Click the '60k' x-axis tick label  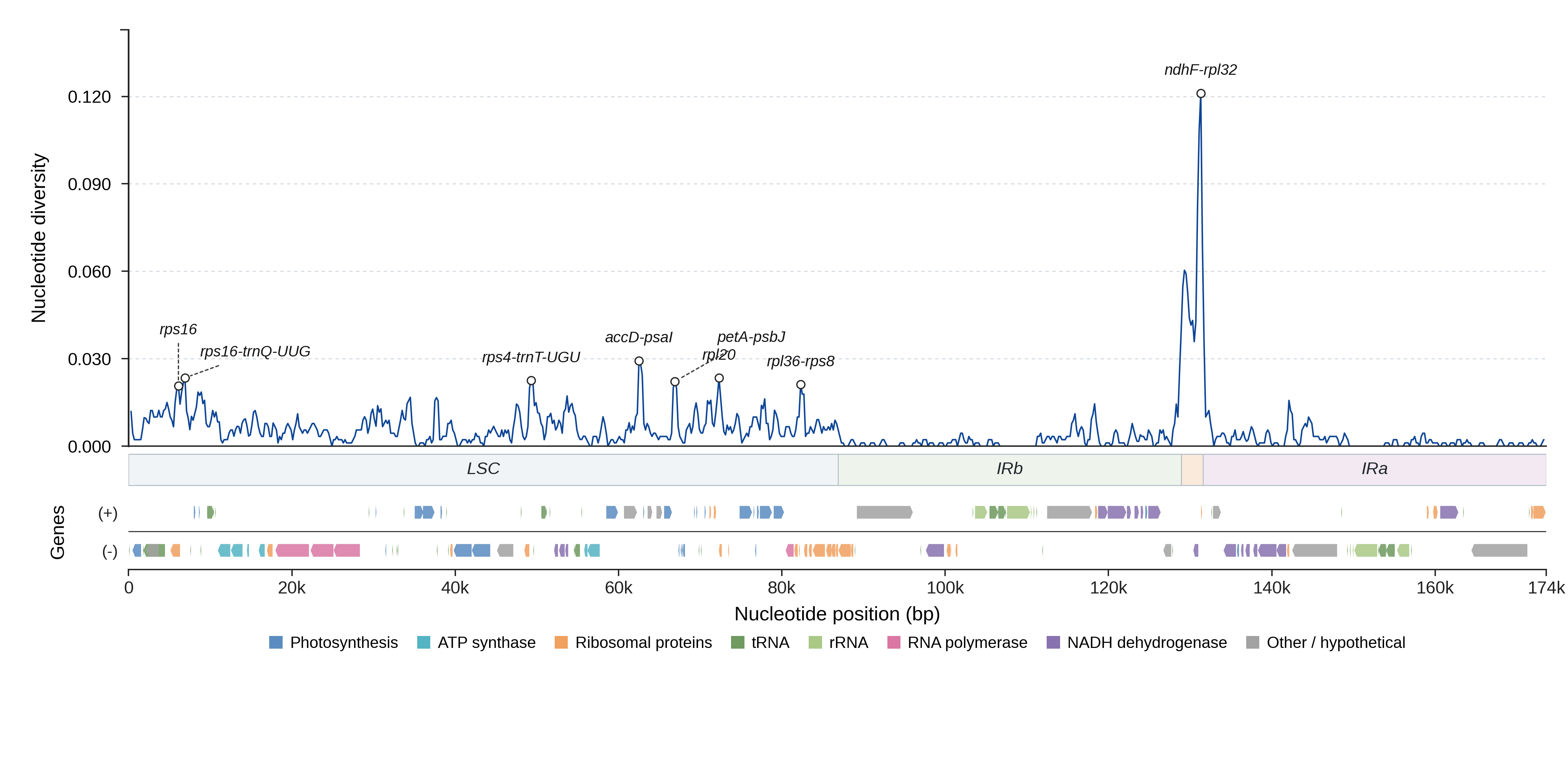(x=619, y=588)
